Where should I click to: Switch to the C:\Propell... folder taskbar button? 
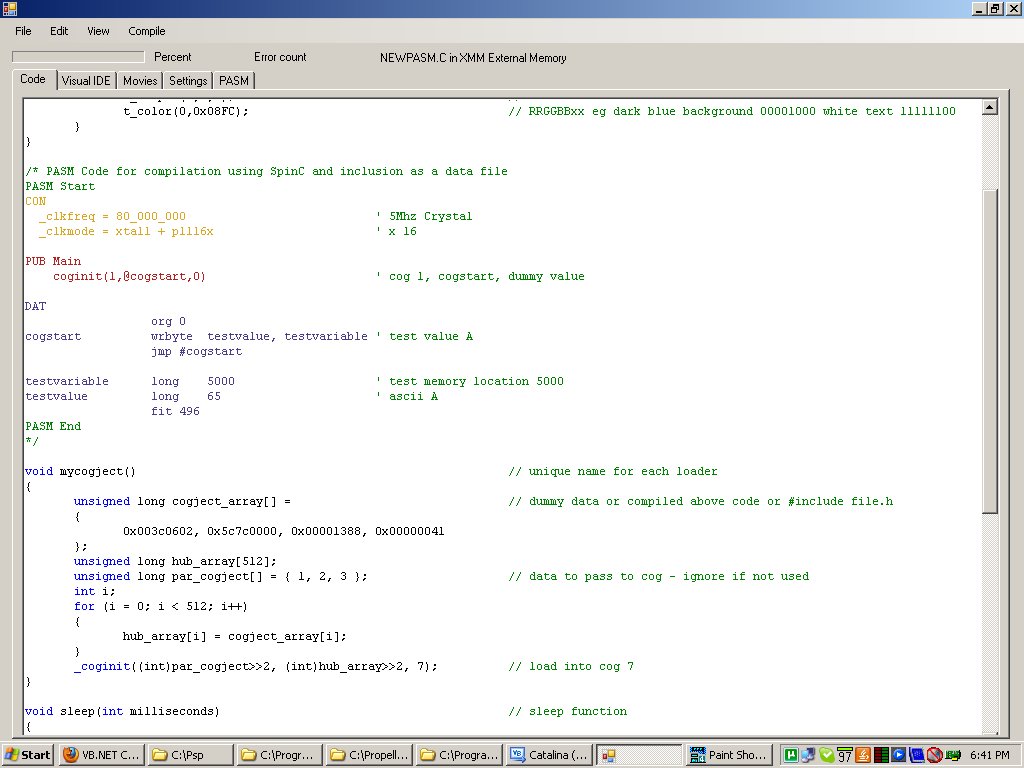click(370, 755)
